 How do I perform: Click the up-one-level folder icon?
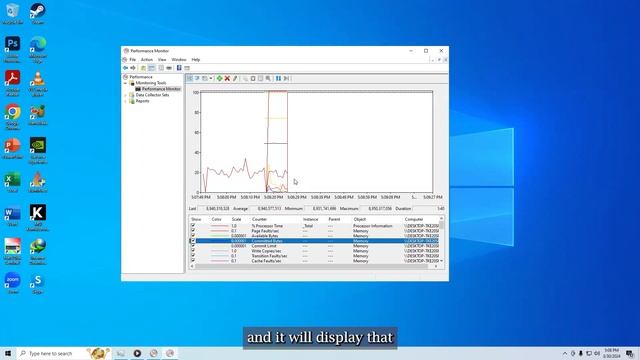[x=143, y=68]
